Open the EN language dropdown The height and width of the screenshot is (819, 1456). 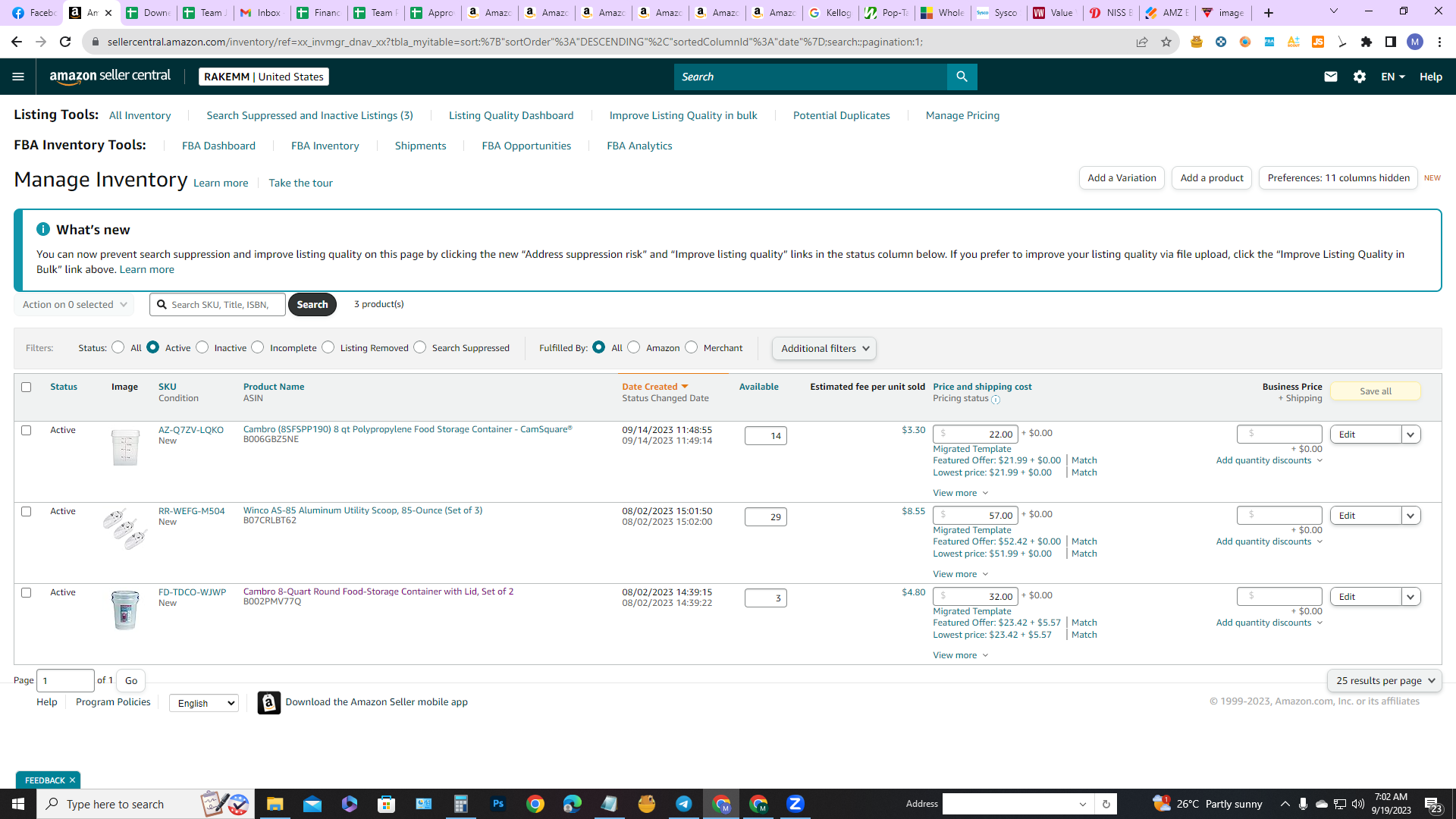click(1393, 77)
